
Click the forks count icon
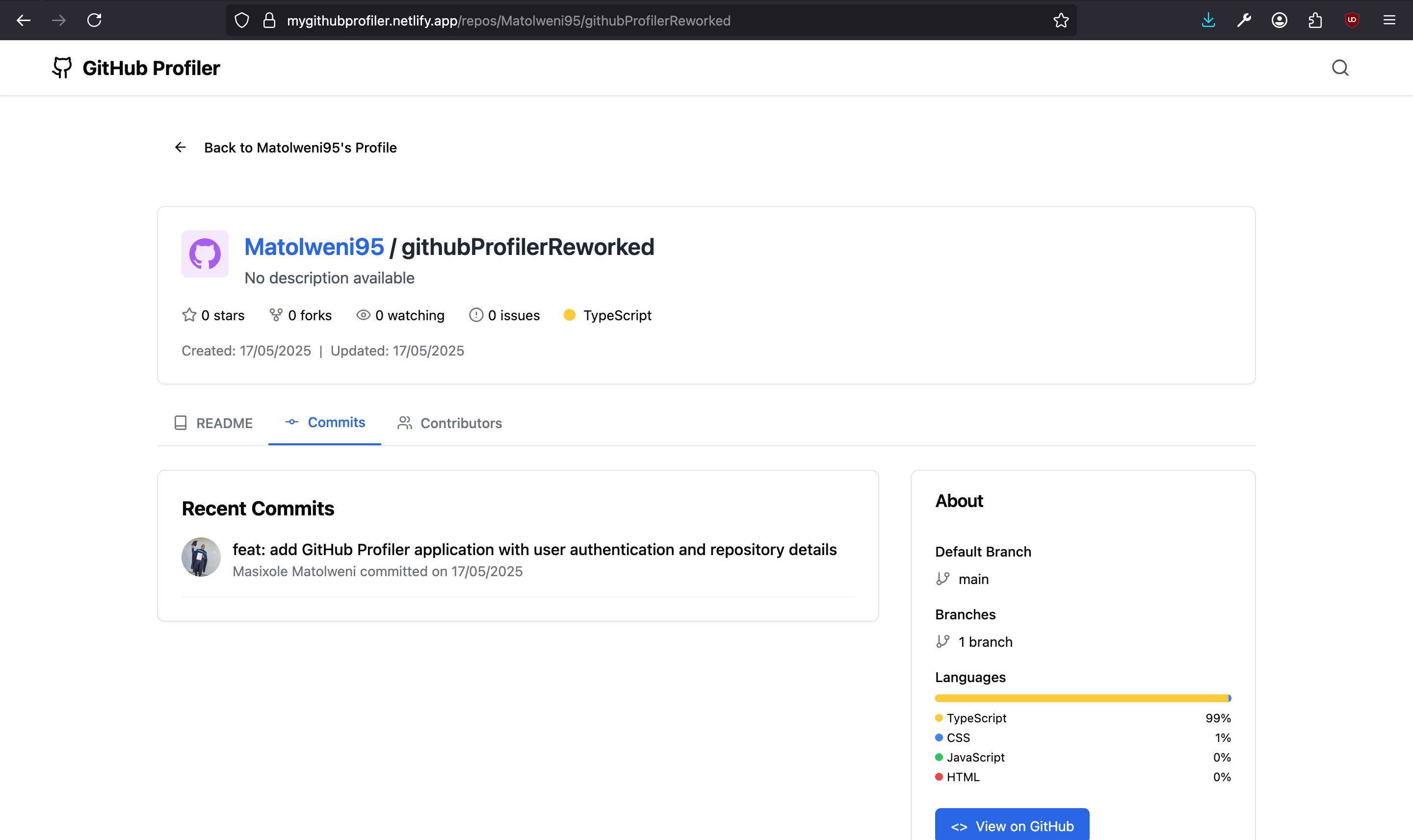pos(276,315)
